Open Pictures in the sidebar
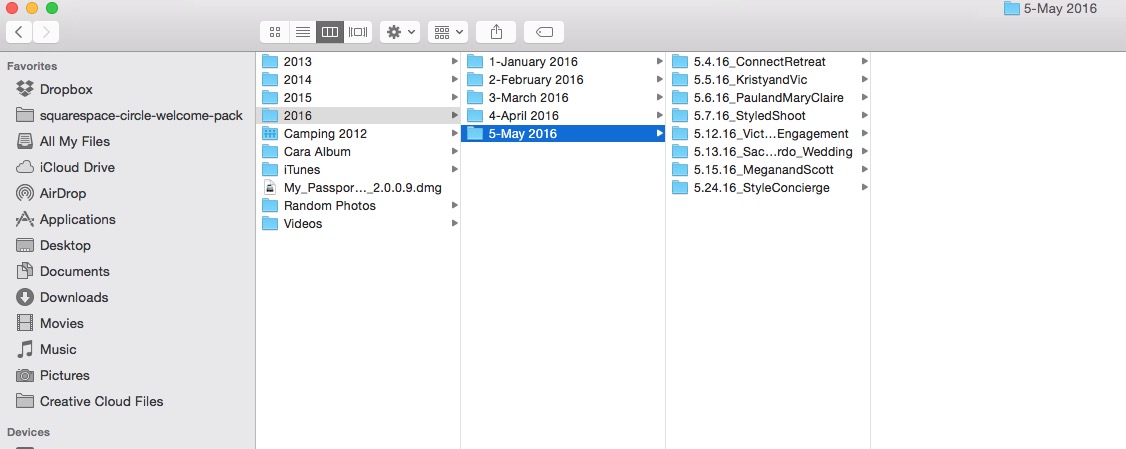 (65, 375)
